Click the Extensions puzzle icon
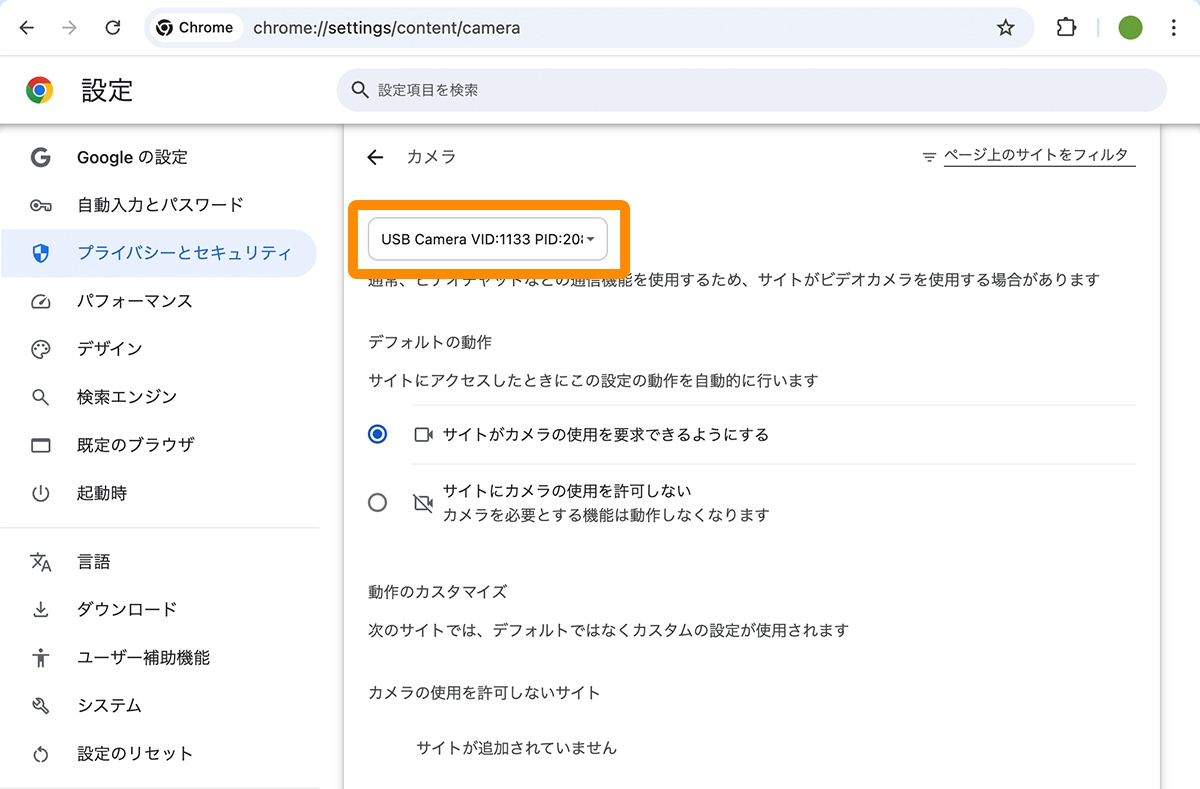This screenshot has width=1200, height=789. coord(1065,27)
